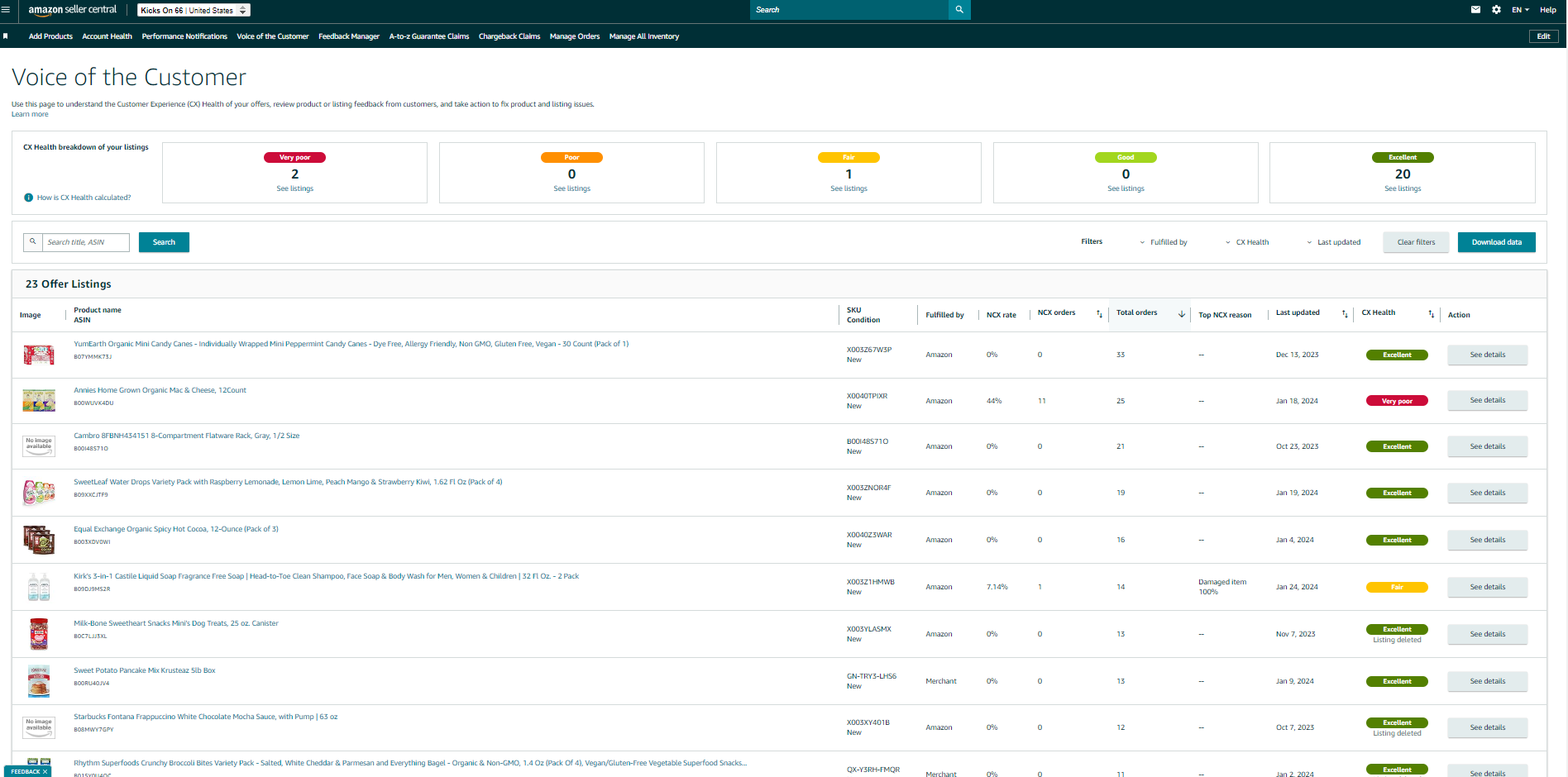Click the info icon beside CX Health calculation
The height and width of the screenshot is (777, 1568).
(29, 198)
